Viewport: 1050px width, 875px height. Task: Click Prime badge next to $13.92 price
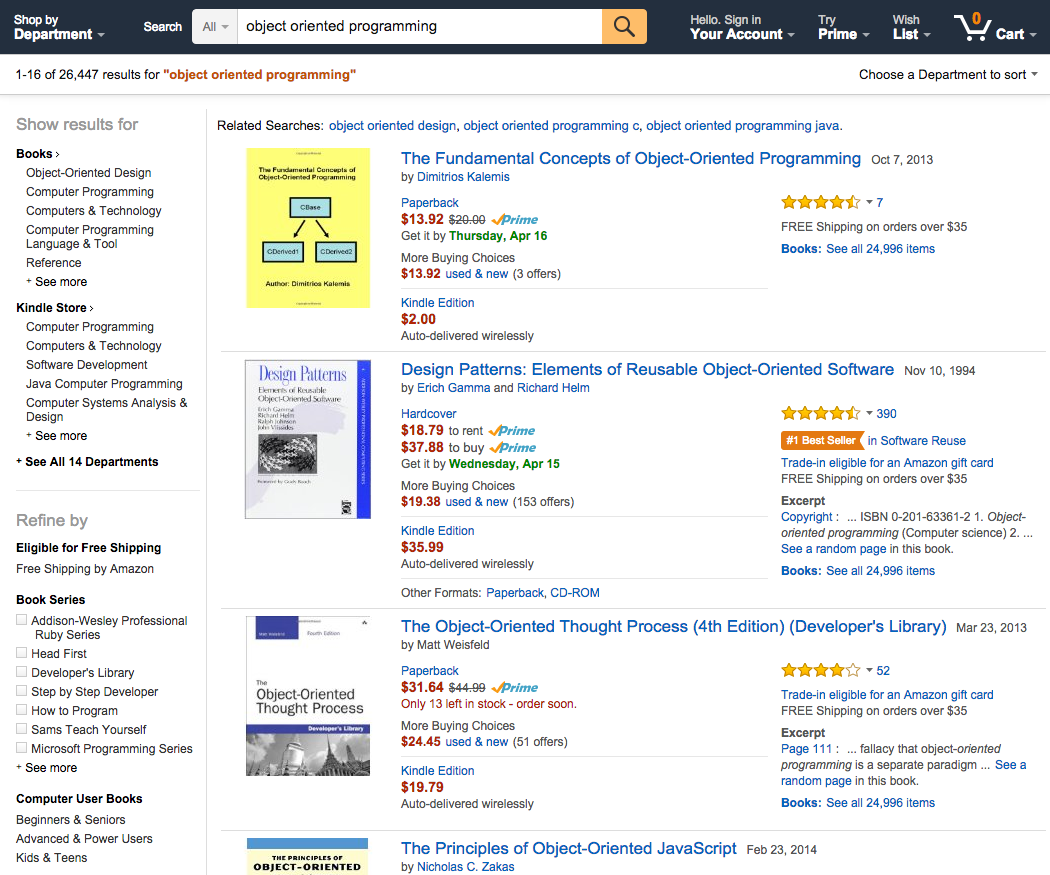tap(514, 220)
